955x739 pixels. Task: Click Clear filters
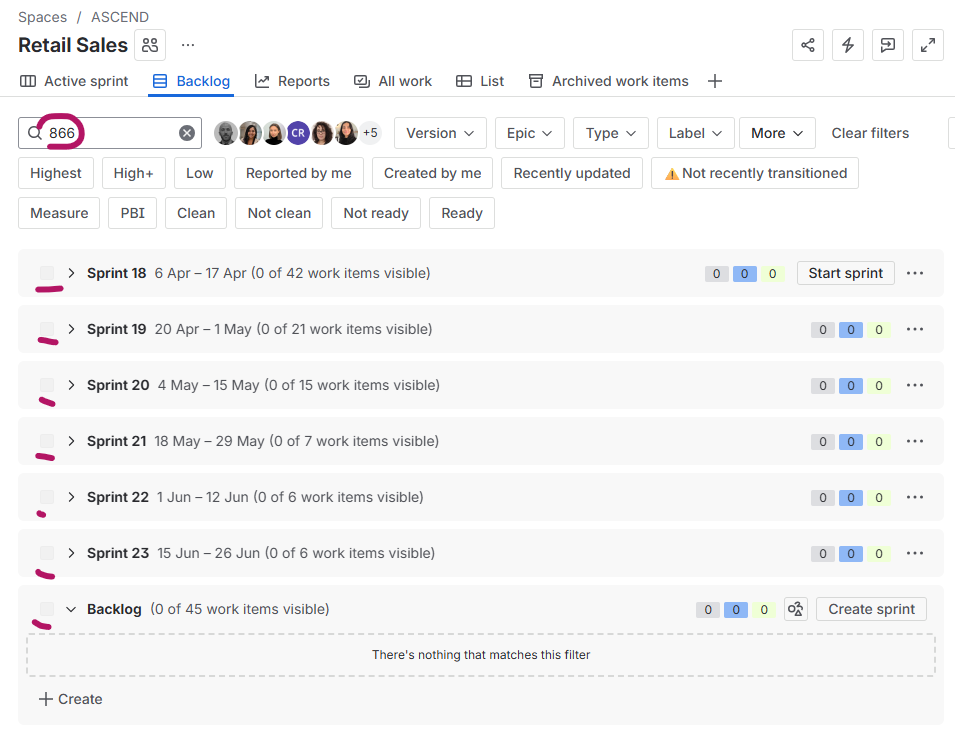click(870, 133)
